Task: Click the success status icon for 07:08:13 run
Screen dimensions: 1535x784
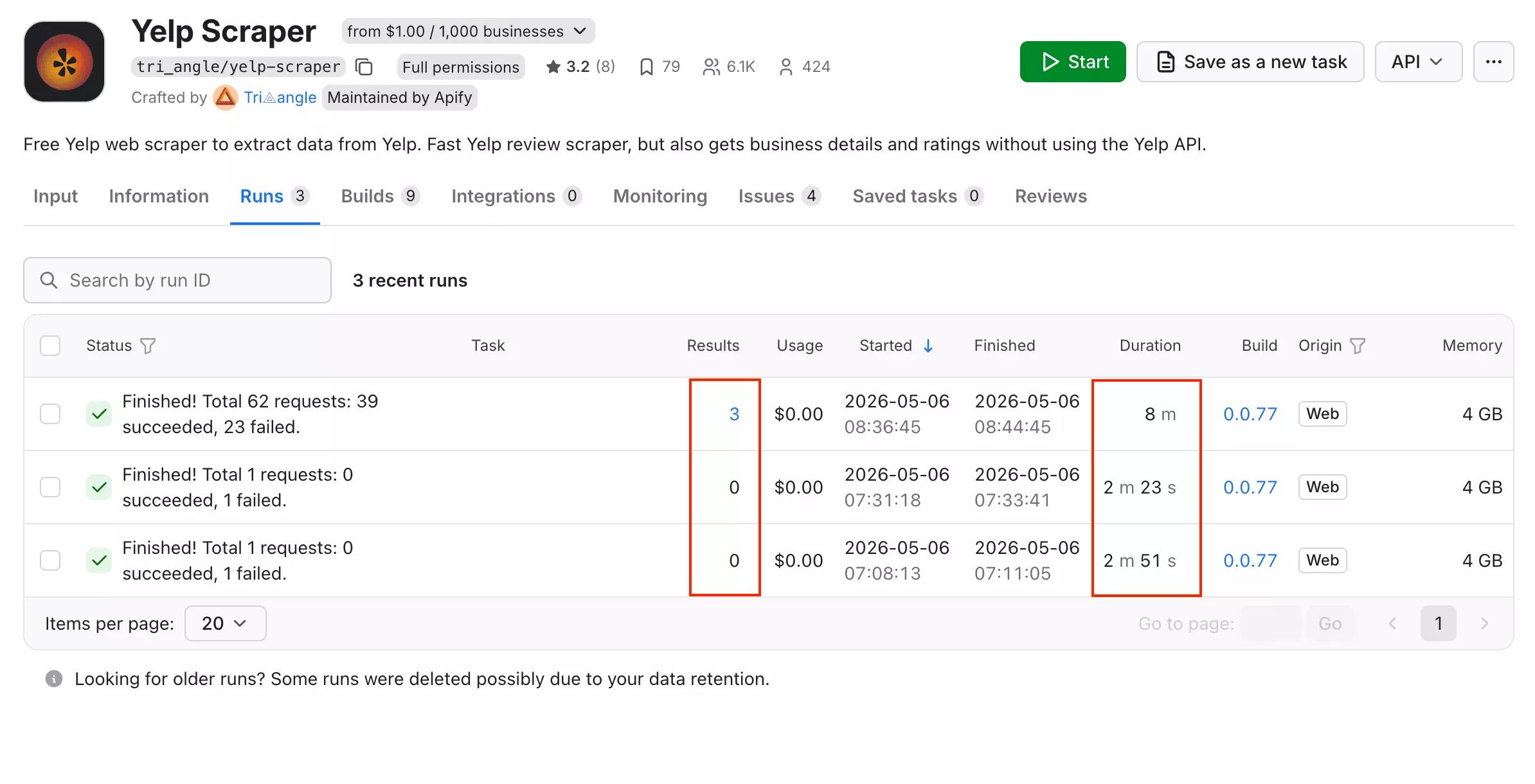Action: pos(99,560)
